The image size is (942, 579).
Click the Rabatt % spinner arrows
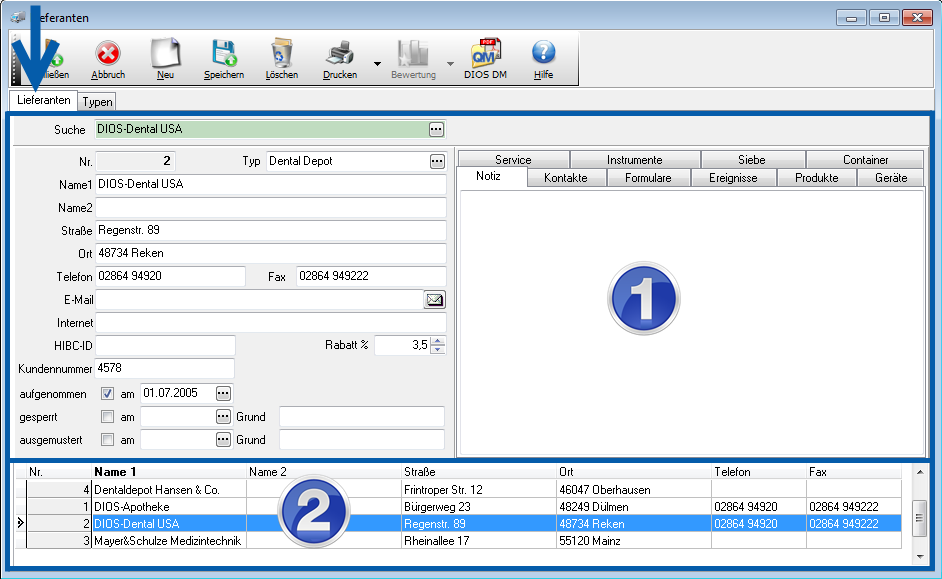click(x=439, y=345)
